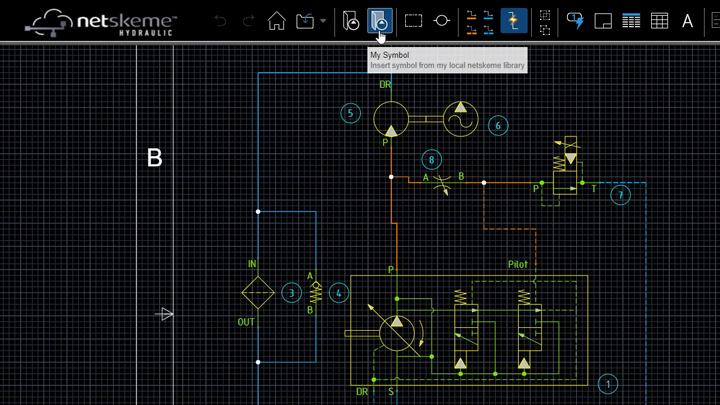Click the 'IN' label above the filter
Screen dimensions: 720x405
tap(252, 264)
